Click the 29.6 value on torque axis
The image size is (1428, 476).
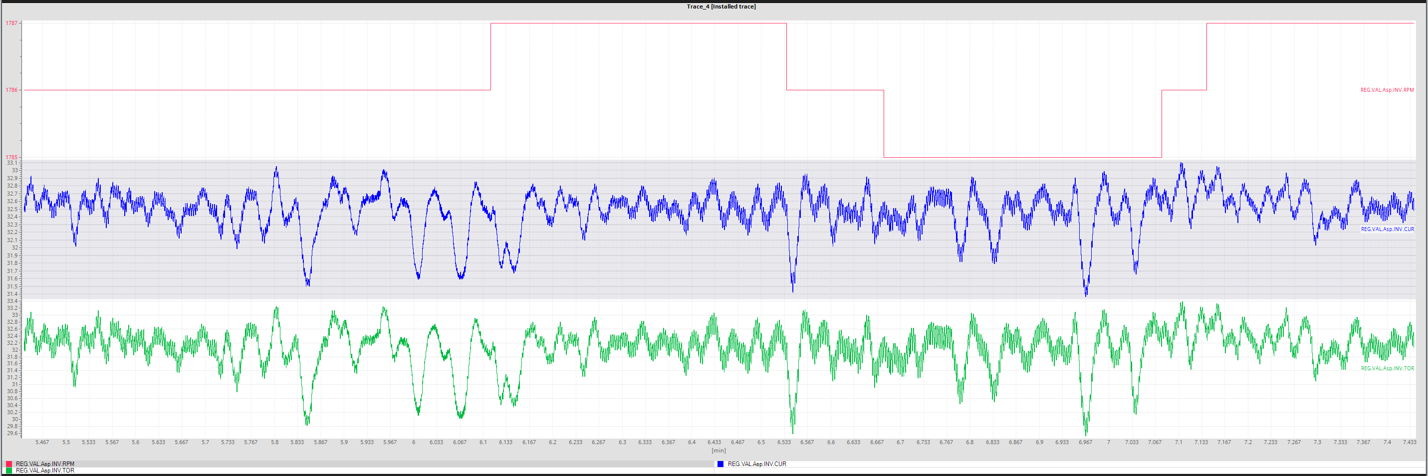tap(12, 433)
